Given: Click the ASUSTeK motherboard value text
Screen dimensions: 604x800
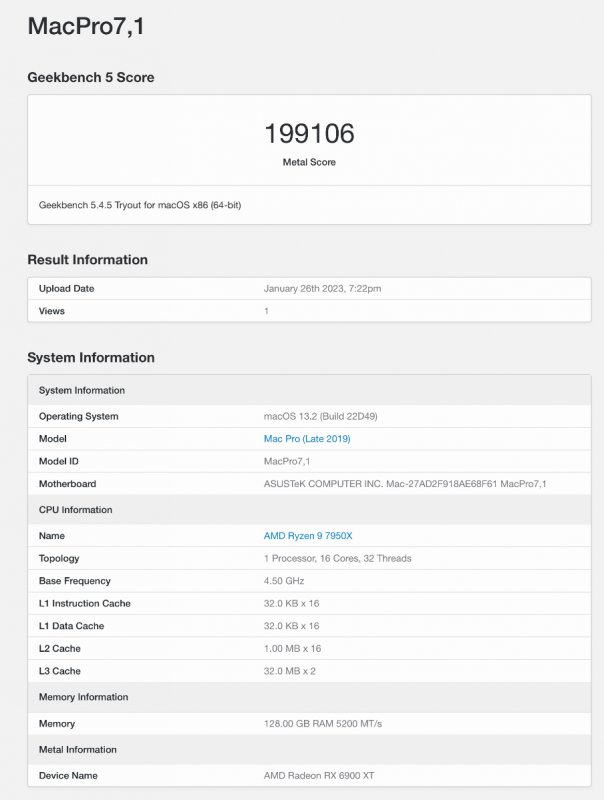Looking at the screenshot, I should pos(405,484).
